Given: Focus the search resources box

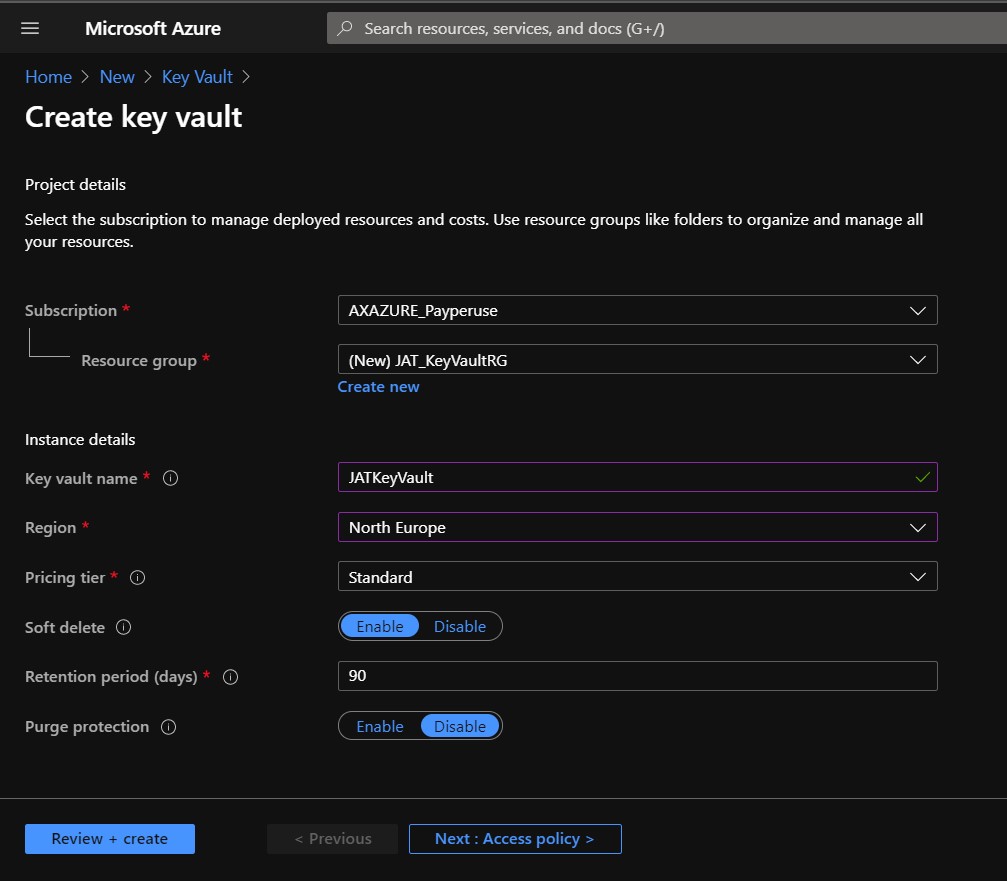Looking at the screenshot, I should tap(667, 28).
